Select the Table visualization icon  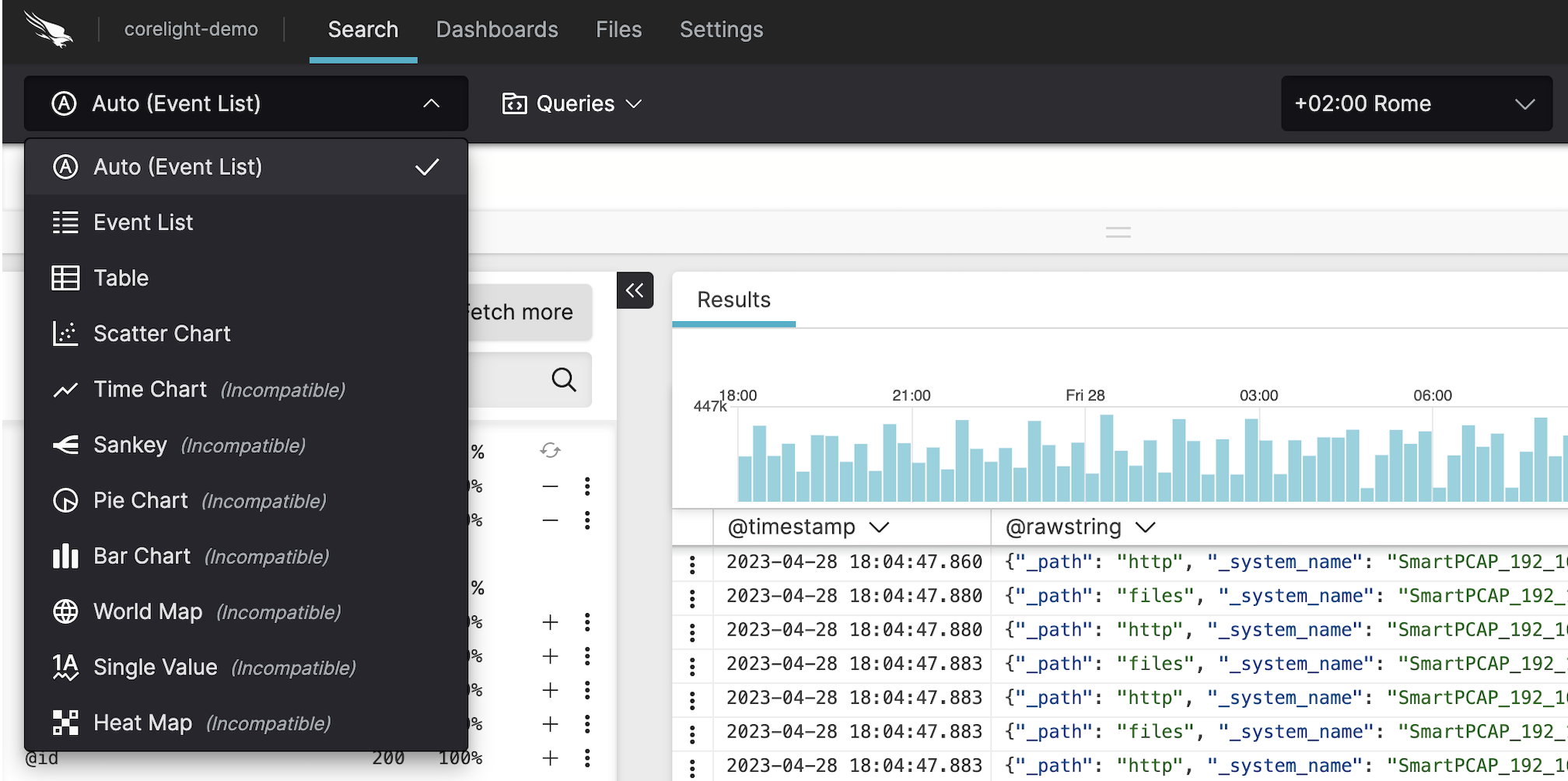point(65,278)
